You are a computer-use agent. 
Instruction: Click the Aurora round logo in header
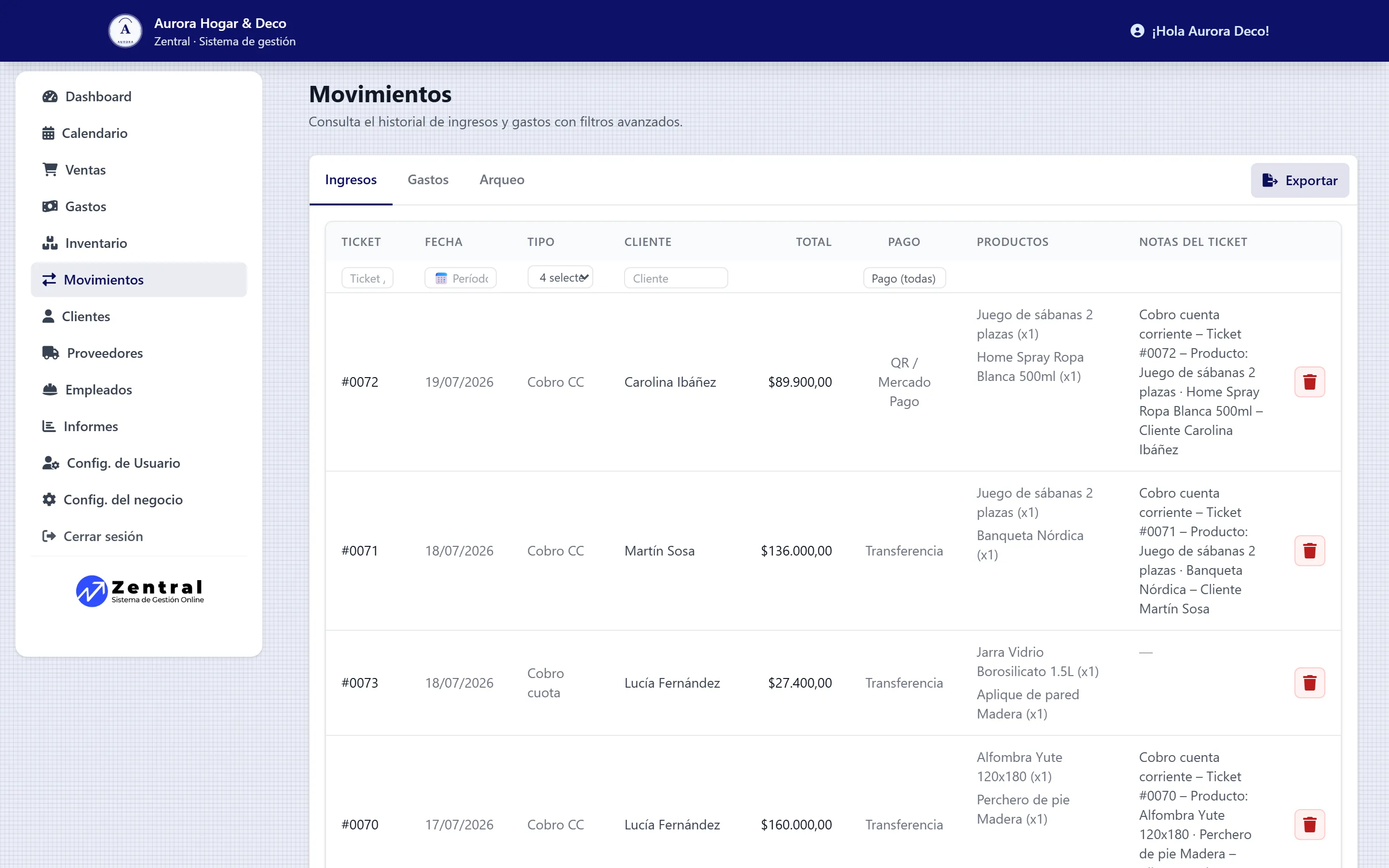pyautogui.click(x=125, y=31)
